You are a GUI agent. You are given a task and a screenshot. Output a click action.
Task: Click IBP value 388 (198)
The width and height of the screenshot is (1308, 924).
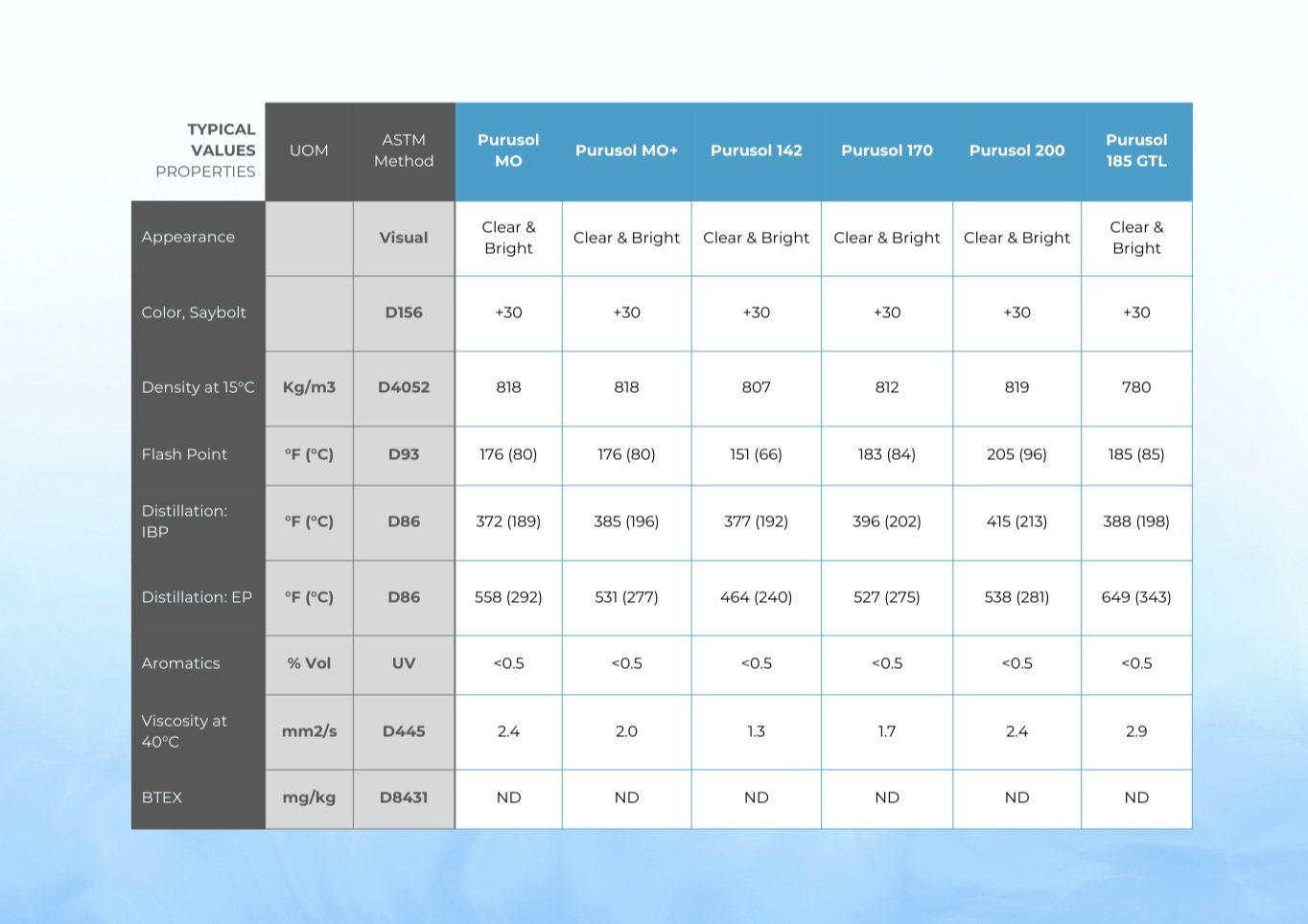coord(1136,521)
